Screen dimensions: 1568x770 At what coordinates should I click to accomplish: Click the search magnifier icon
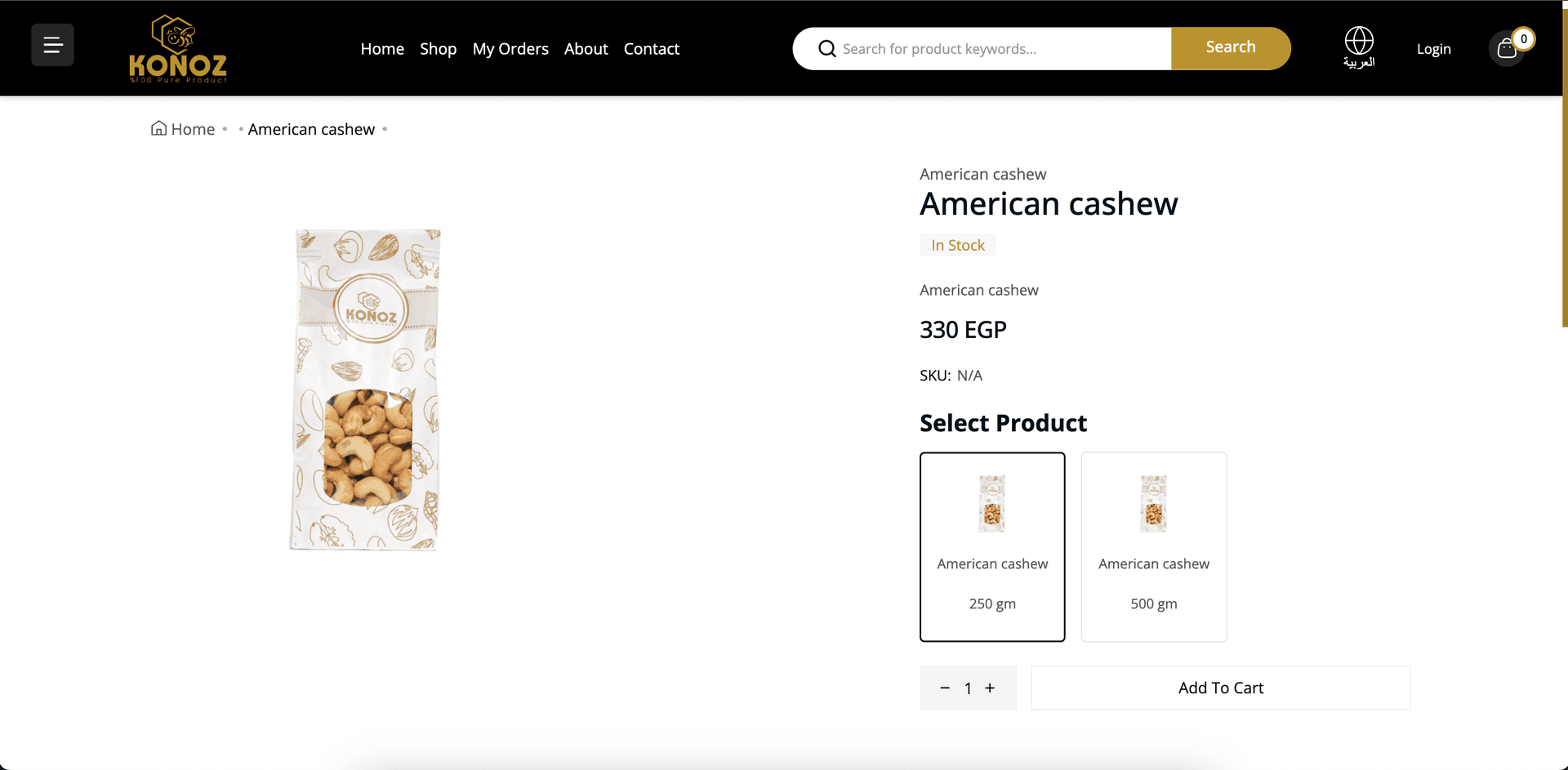pos(826,48)
